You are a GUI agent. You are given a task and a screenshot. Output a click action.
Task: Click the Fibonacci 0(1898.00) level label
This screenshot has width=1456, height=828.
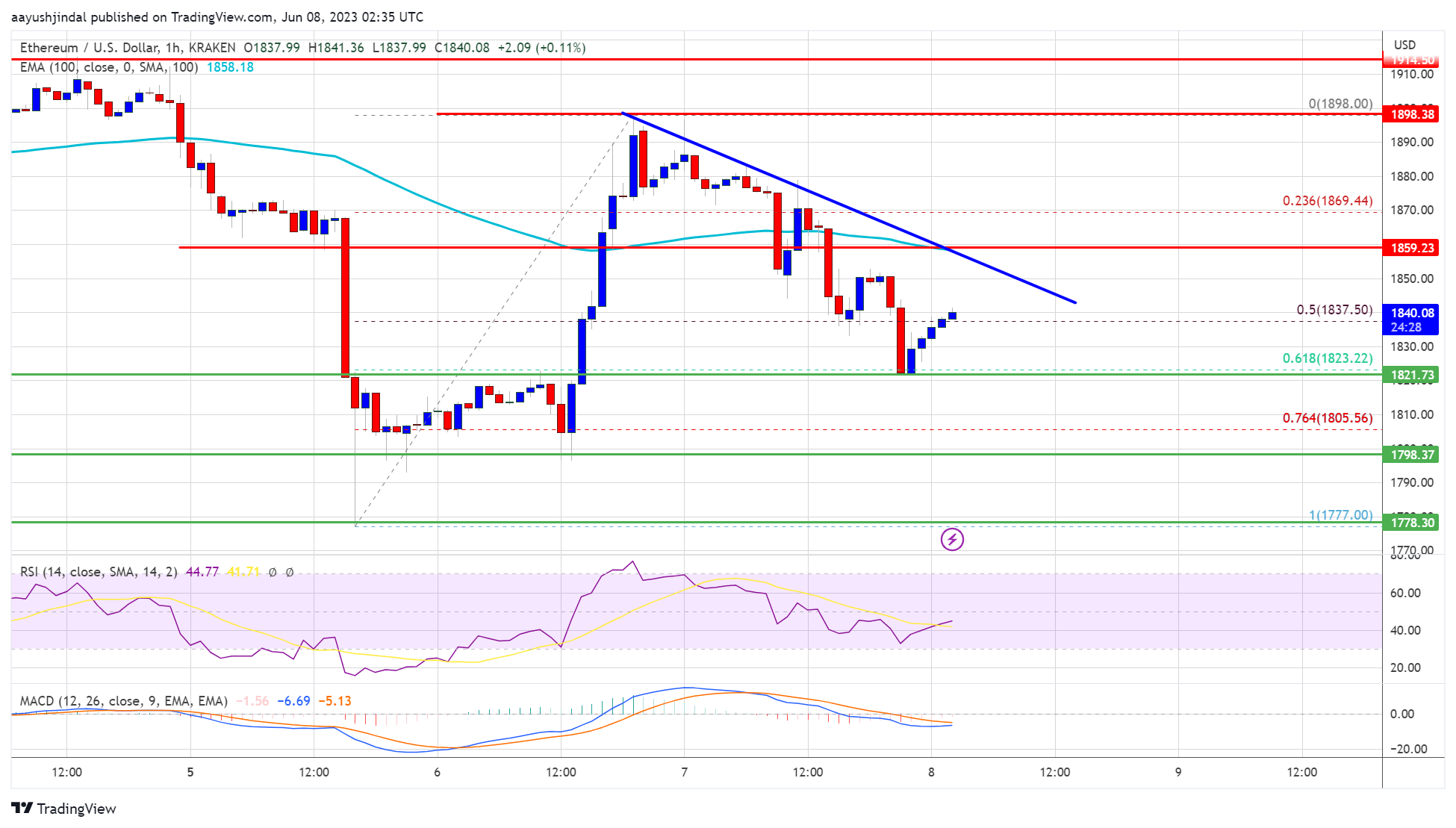[1340, 104]
